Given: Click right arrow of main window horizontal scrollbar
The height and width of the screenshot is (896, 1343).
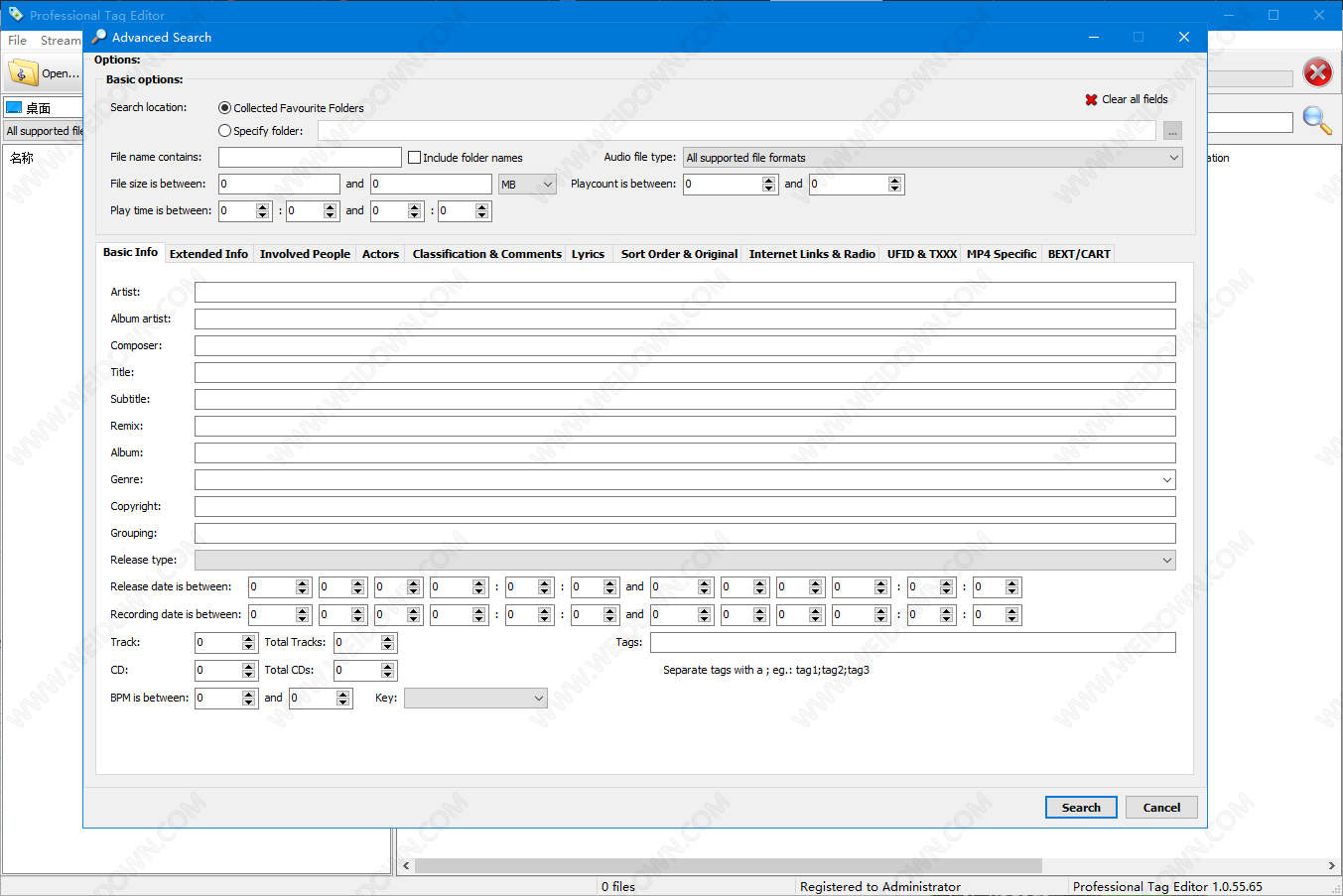Looking at the screenshot, I should [1331, 866].
